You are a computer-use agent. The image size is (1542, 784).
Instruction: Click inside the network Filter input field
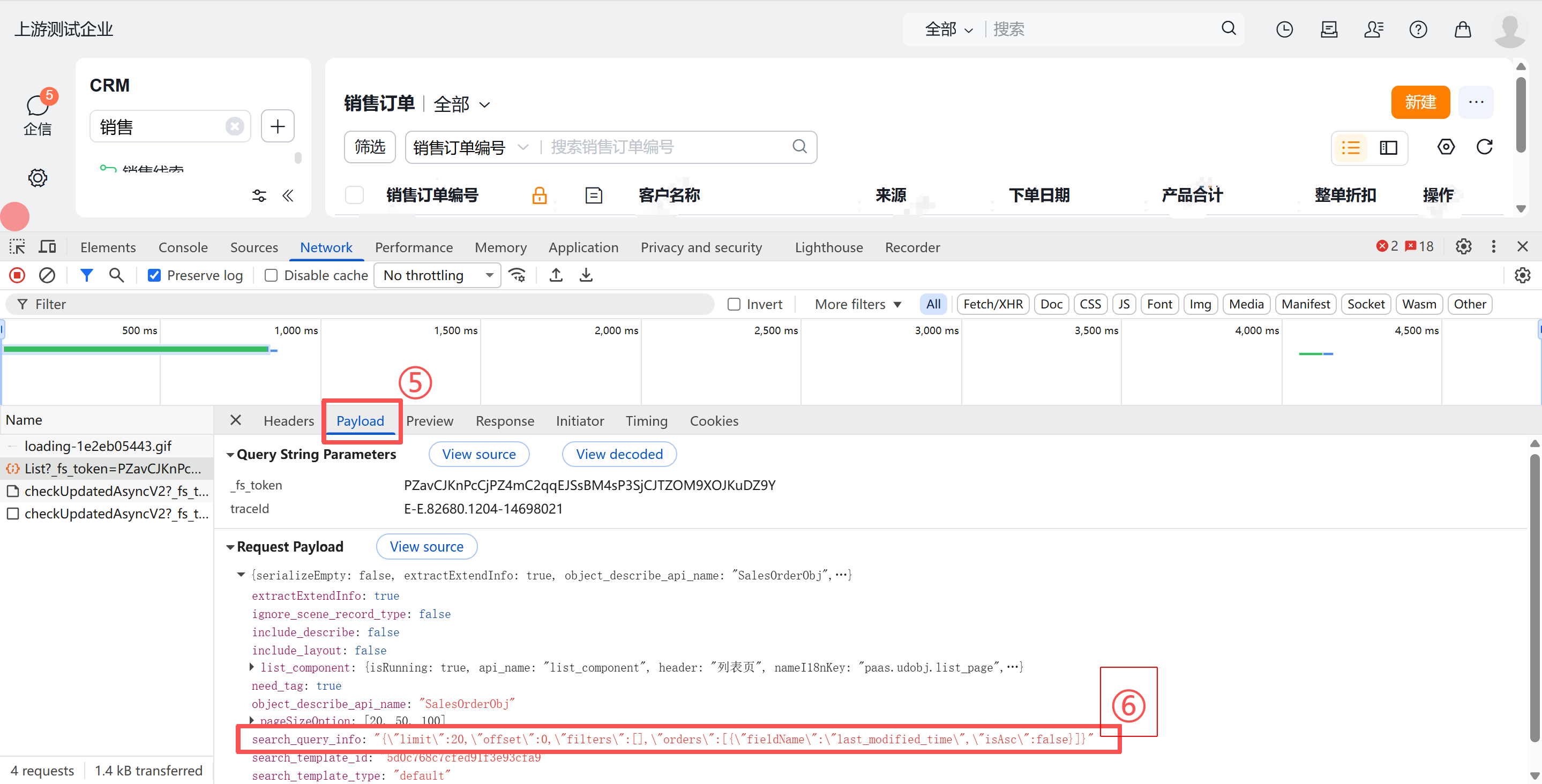click(239, 304)
